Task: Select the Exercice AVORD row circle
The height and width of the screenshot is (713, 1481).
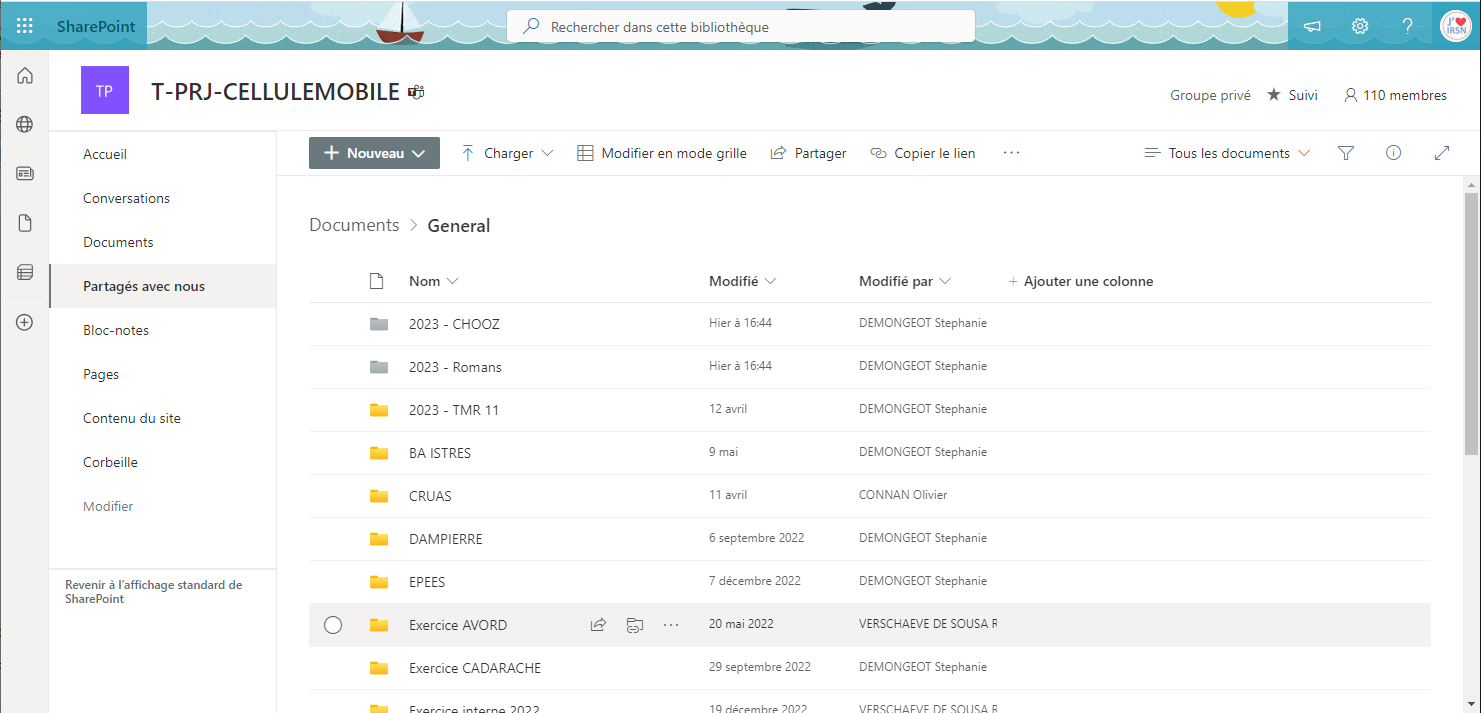Action: pyautogui.click(x=333, y=624)
